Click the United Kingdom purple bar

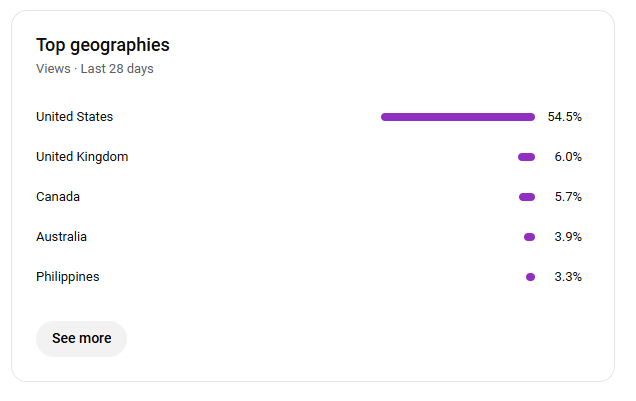pos(526,157)
